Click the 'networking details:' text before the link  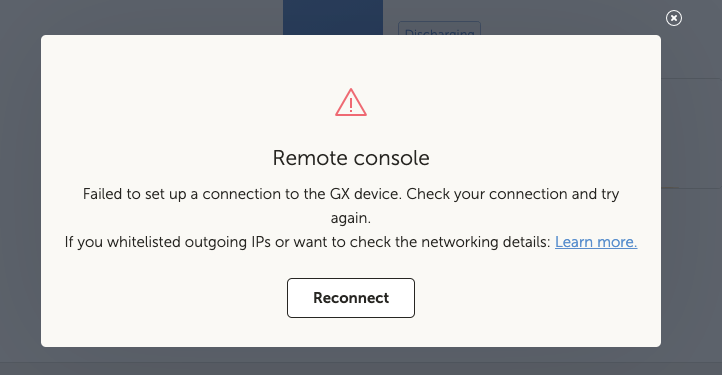pyautogui.click(x=486, y=242)
